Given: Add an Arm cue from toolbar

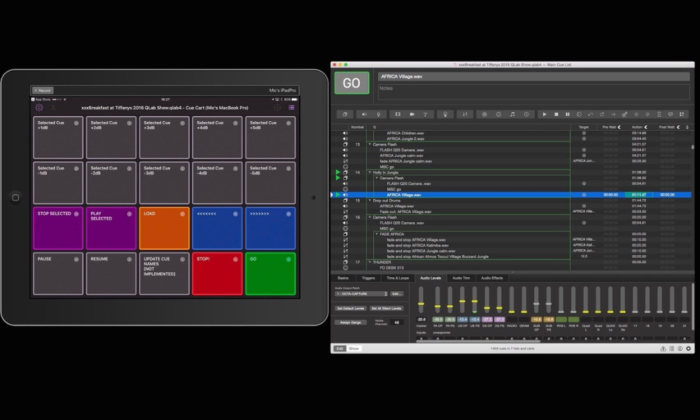Looking at the screenshot, I should pos(636,114).
